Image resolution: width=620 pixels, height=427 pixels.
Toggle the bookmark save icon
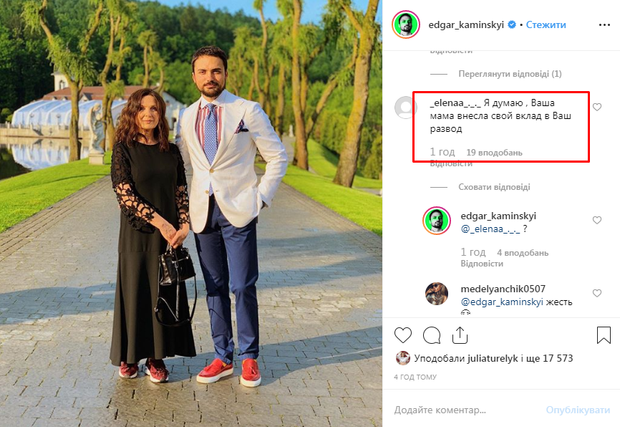[603, 335]
